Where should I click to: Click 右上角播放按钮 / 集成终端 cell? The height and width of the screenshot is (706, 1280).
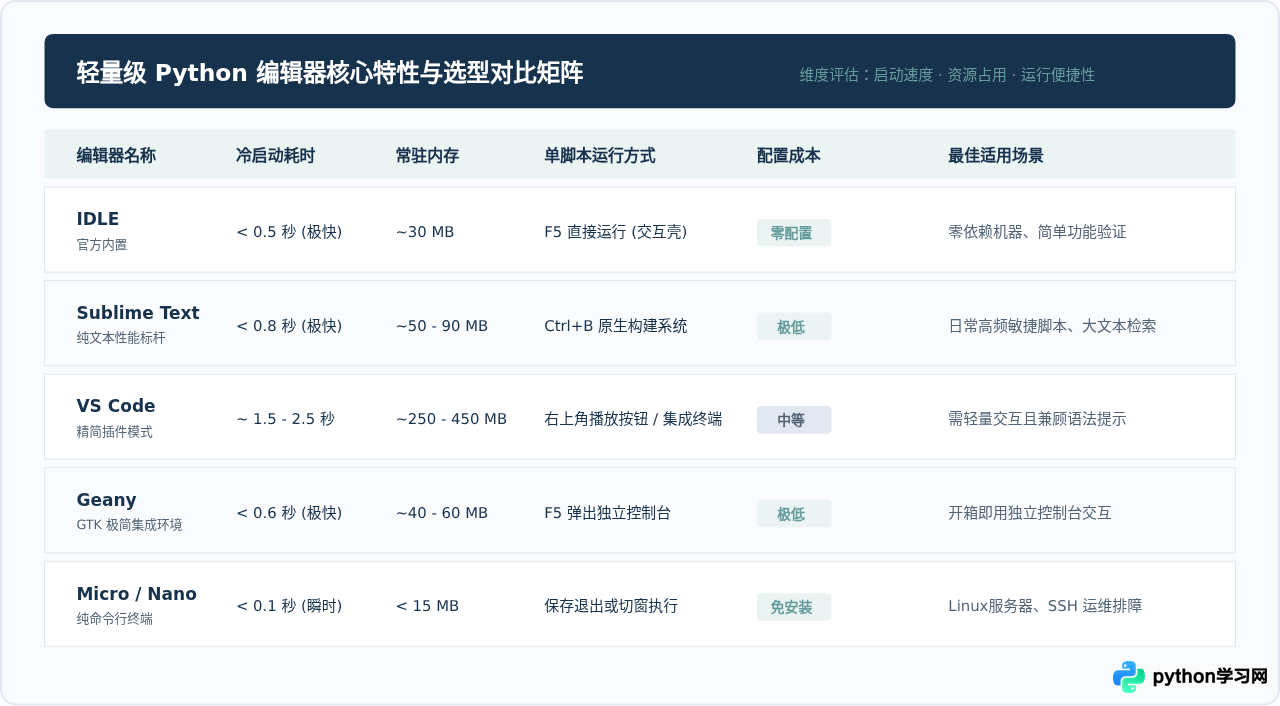point(633,419)
